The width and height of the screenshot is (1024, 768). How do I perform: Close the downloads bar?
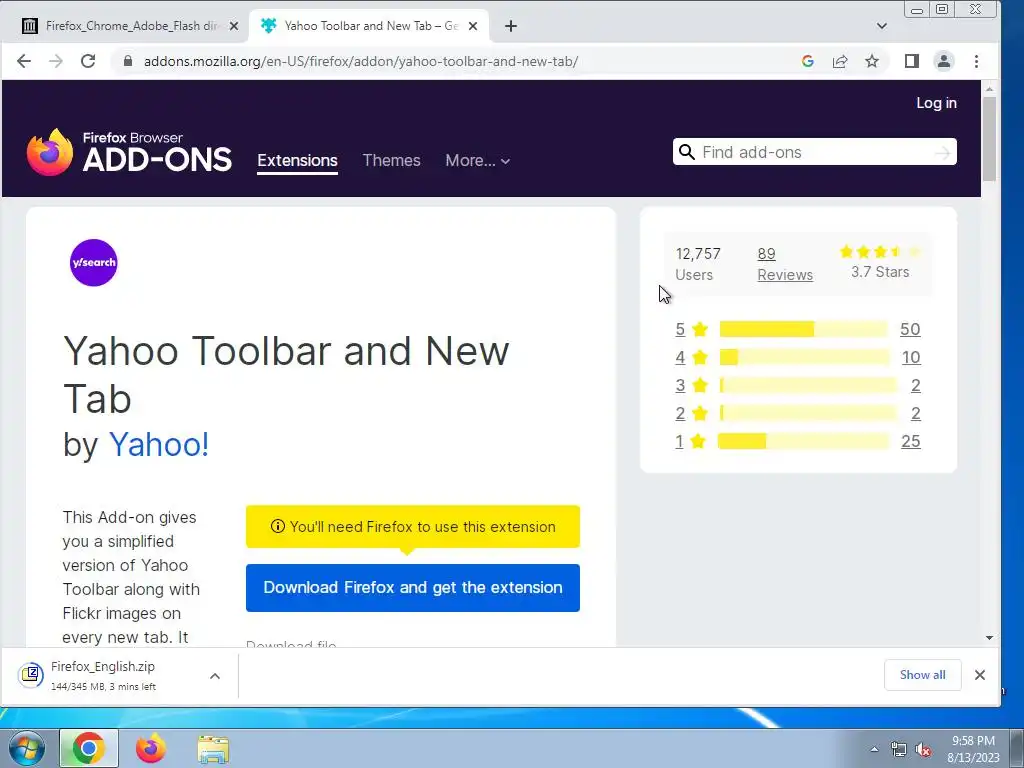[980, 675]
